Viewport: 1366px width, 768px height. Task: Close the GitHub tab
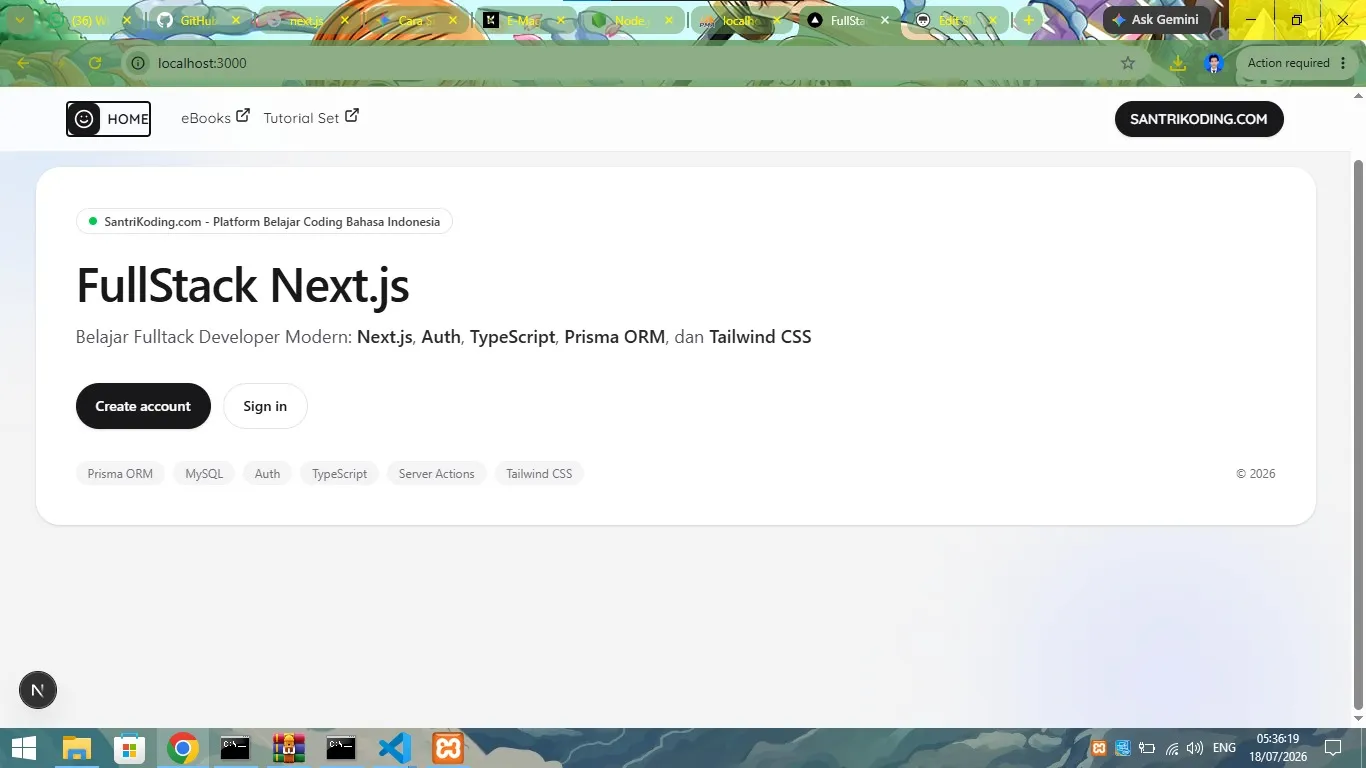[x=234, y=20]
